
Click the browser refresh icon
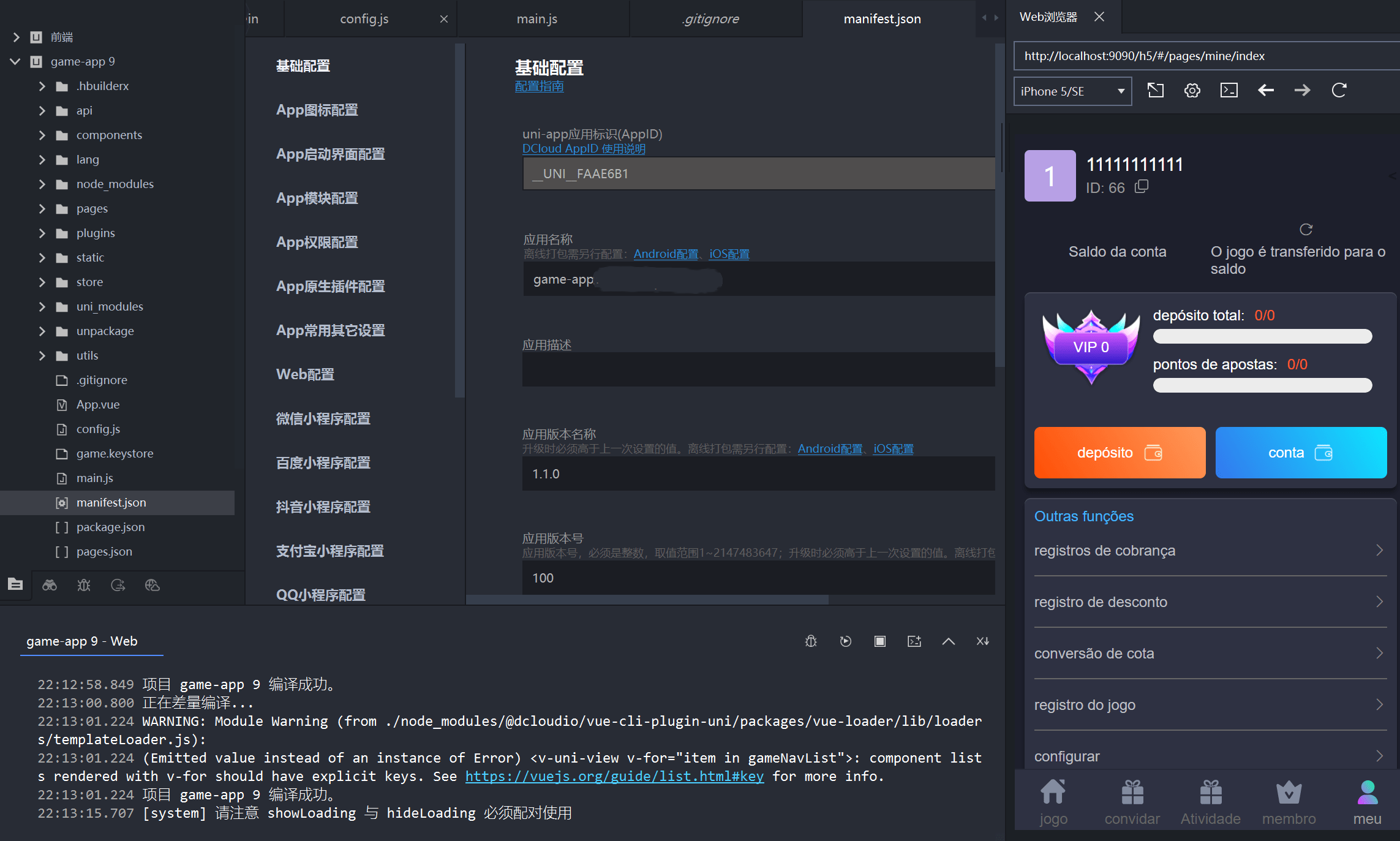point(1339,91)
